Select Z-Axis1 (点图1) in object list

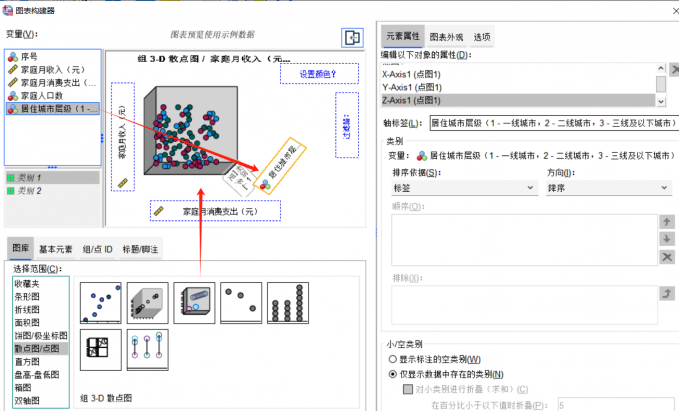[518, 100]
